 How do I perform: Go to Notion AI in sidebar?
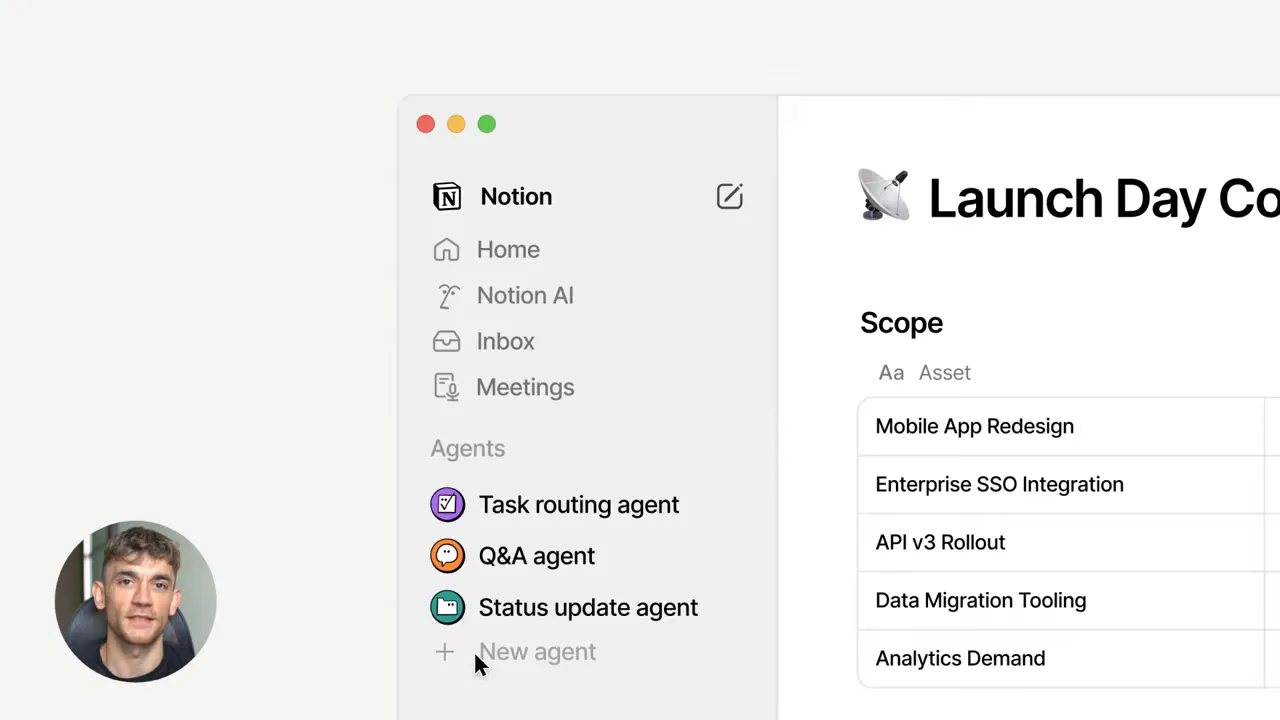coord(525,296)
